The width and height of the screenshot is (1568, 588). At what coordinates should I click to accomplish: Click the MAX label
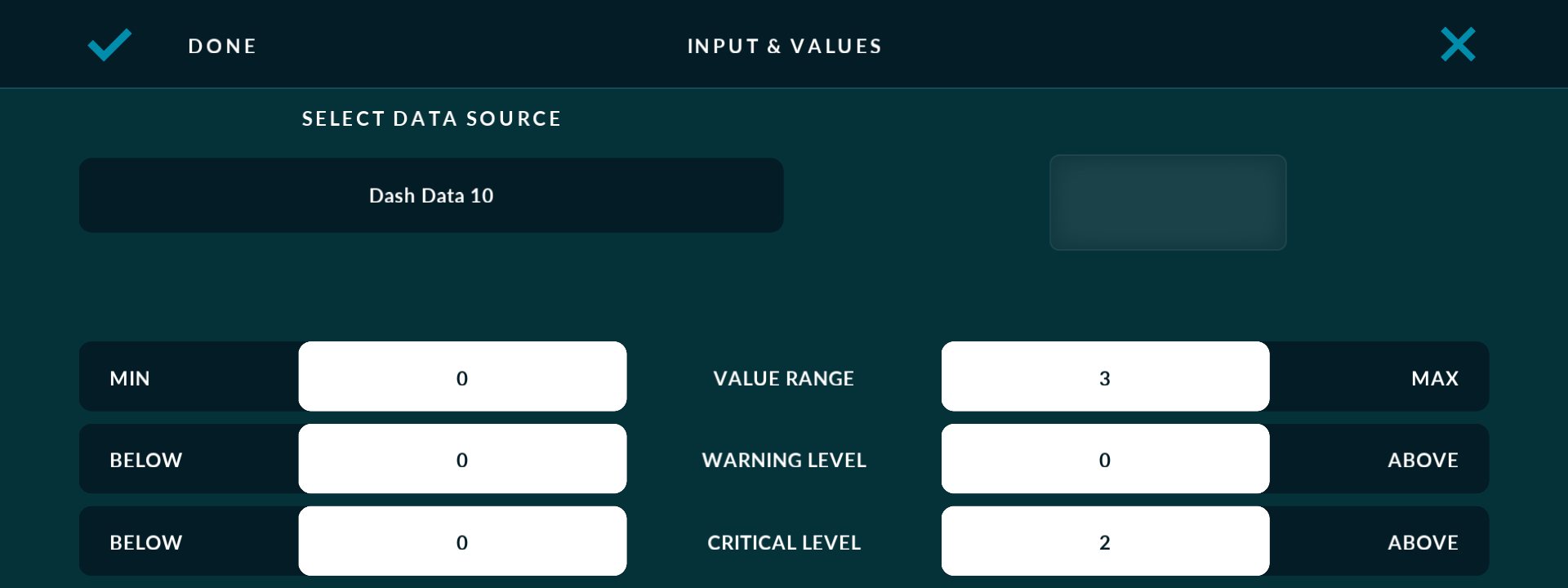point(1434,378)
